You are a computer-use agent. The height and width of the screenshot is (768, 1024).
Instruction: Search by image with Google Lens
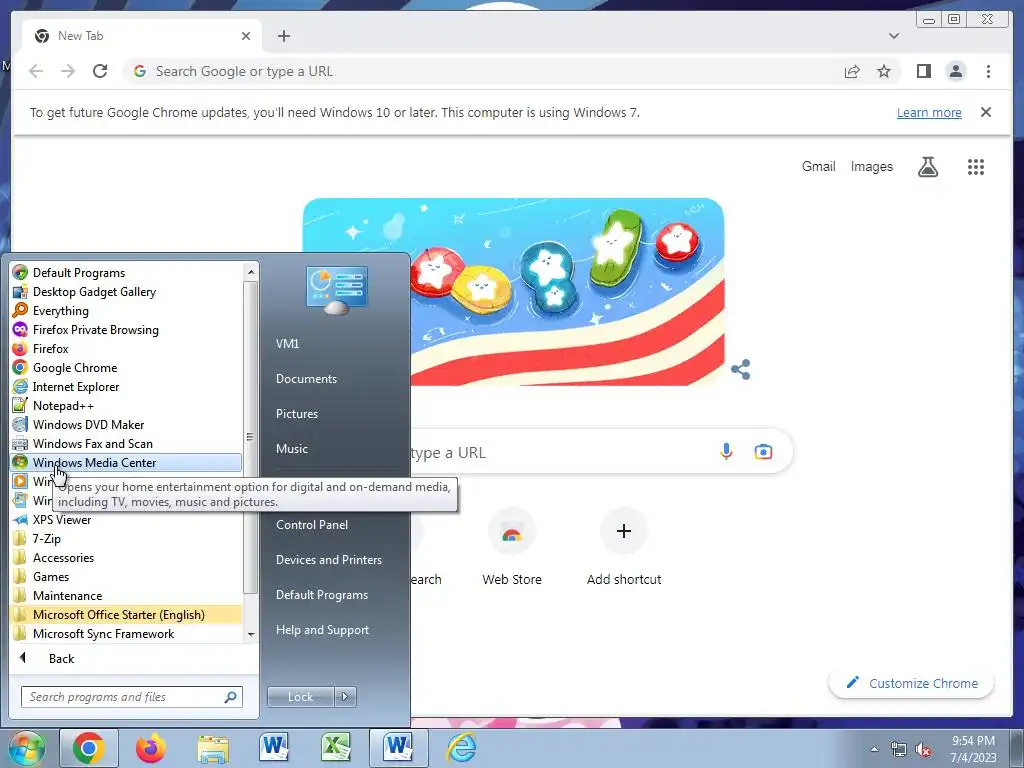763,451
